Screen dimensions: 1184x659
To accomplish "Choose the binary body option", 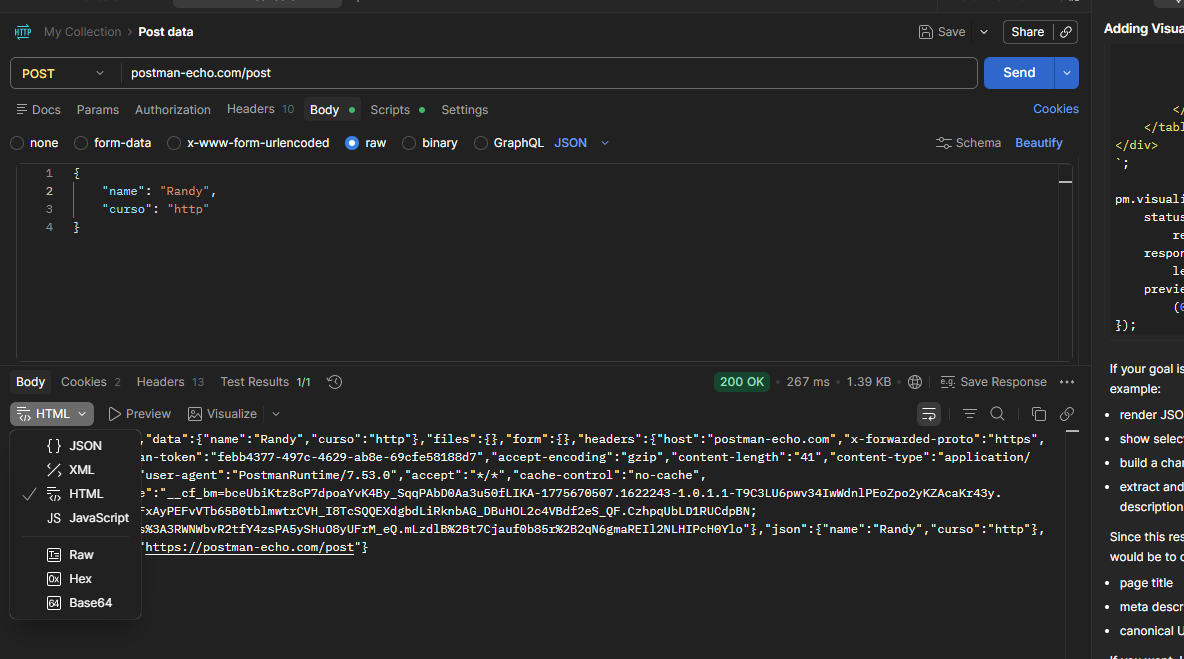I will 409,143.
